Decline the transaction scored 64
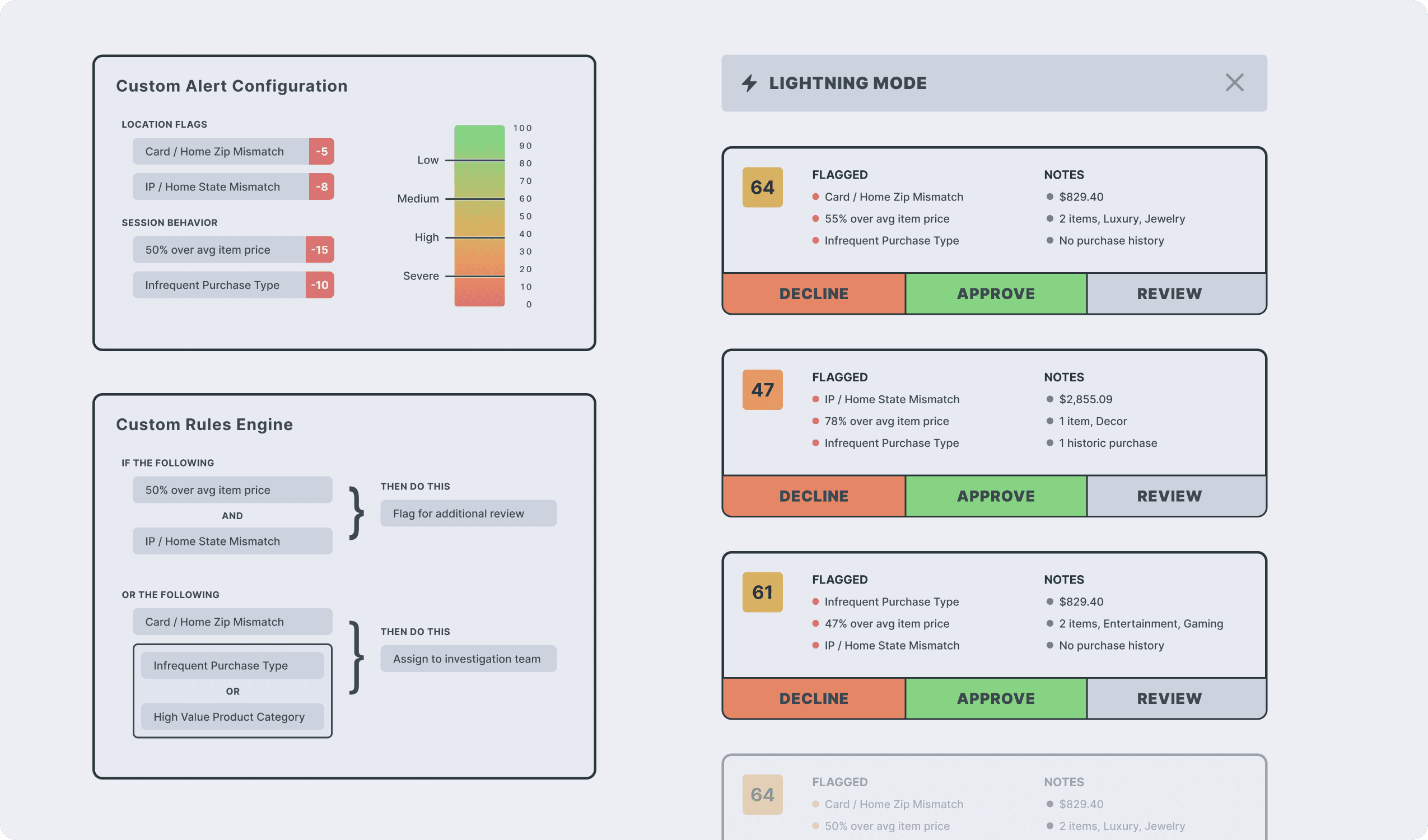1428x840 pixels. pyautogui.click(x=814, y=293)
